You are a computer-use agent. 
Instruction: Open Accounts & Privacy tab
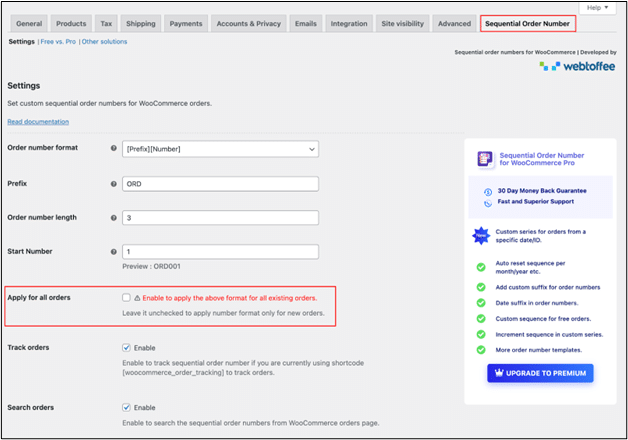249,24
